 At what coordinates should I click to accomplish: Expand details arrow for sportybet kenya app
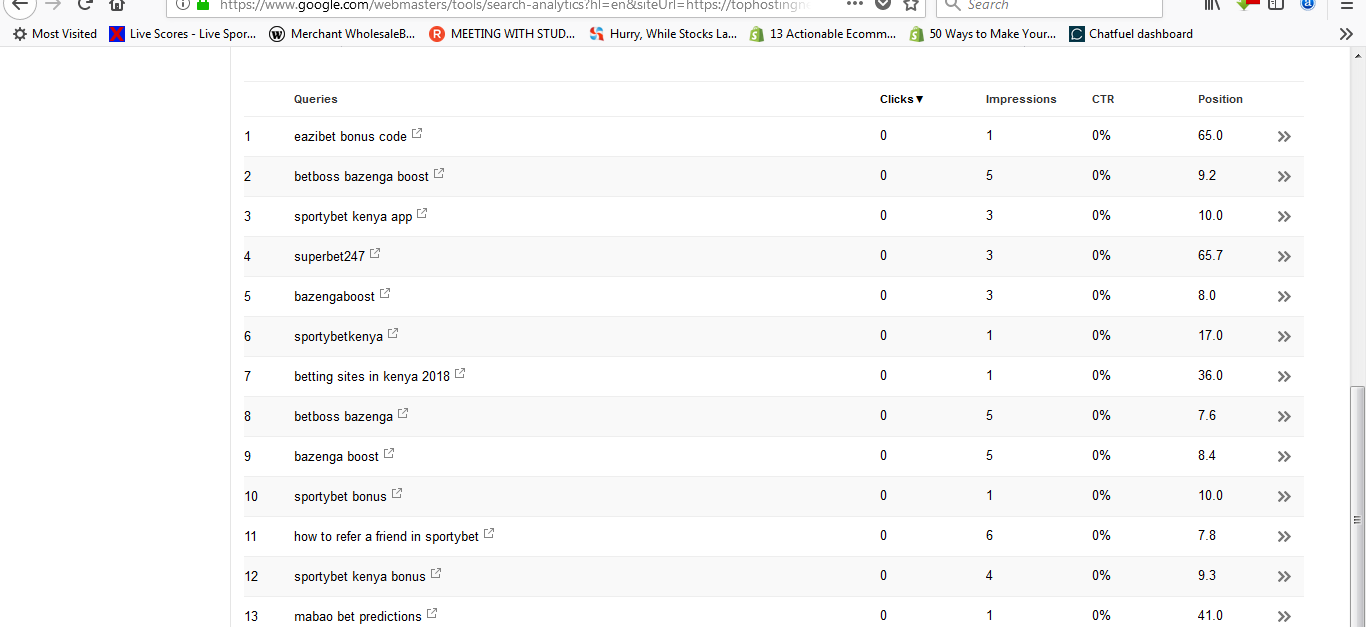[x=1284, y=216]
